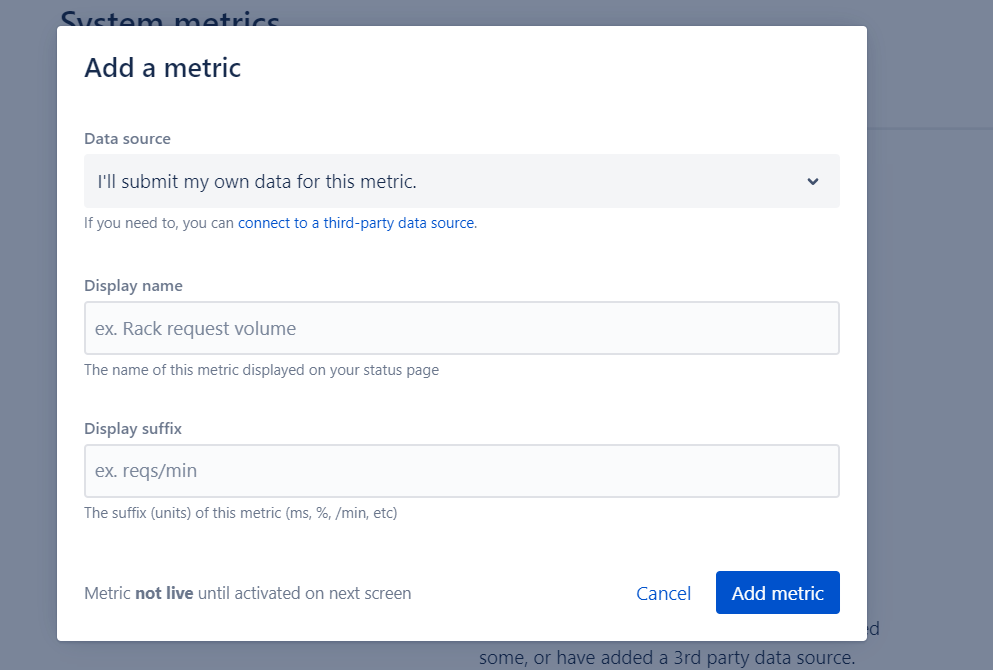Screen dimensions: 993x670
Task: Click the bold "not live" text
Action: pos(164,593)
